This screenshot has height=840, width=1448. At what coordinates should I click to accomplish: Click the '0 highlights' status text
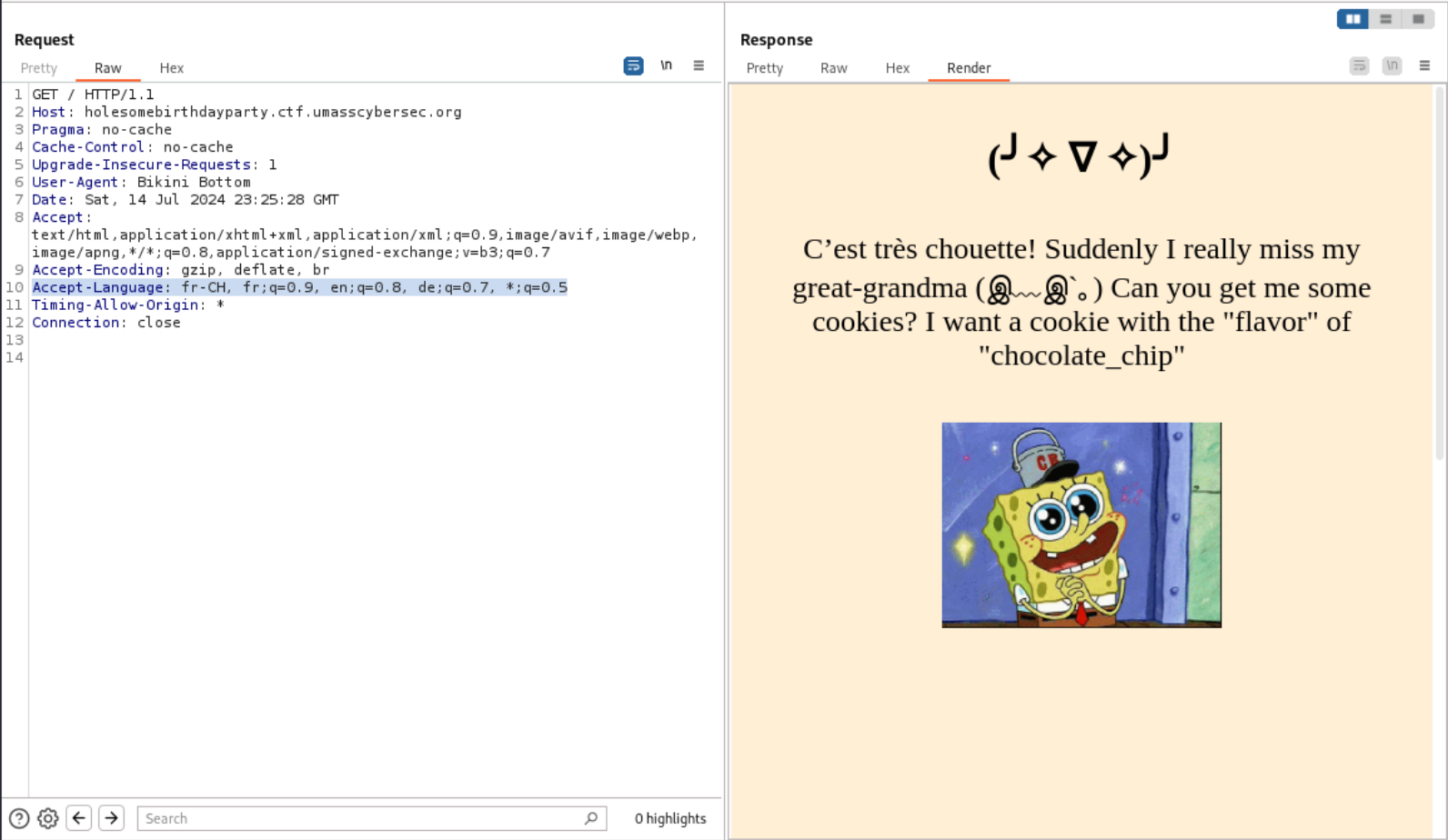pos(670,818)
